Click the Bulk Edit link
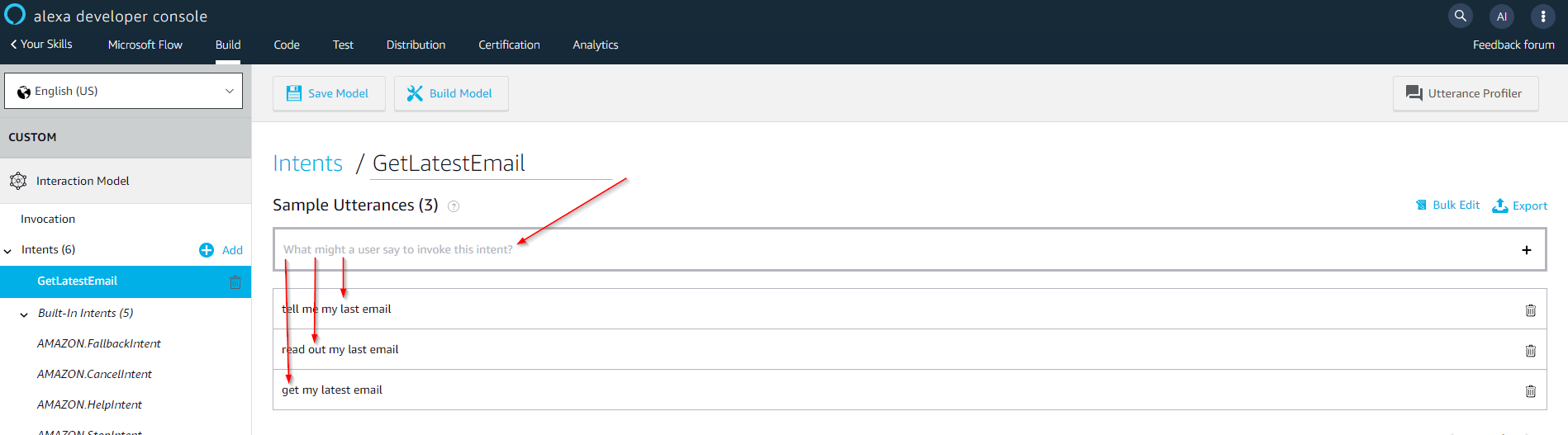 pyautogui.click(x=1447, y=206)
